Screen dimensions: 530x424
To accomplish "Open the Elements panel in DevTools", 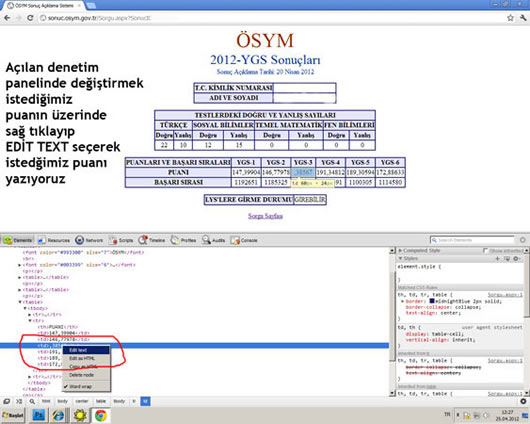I will click(18, 240).
